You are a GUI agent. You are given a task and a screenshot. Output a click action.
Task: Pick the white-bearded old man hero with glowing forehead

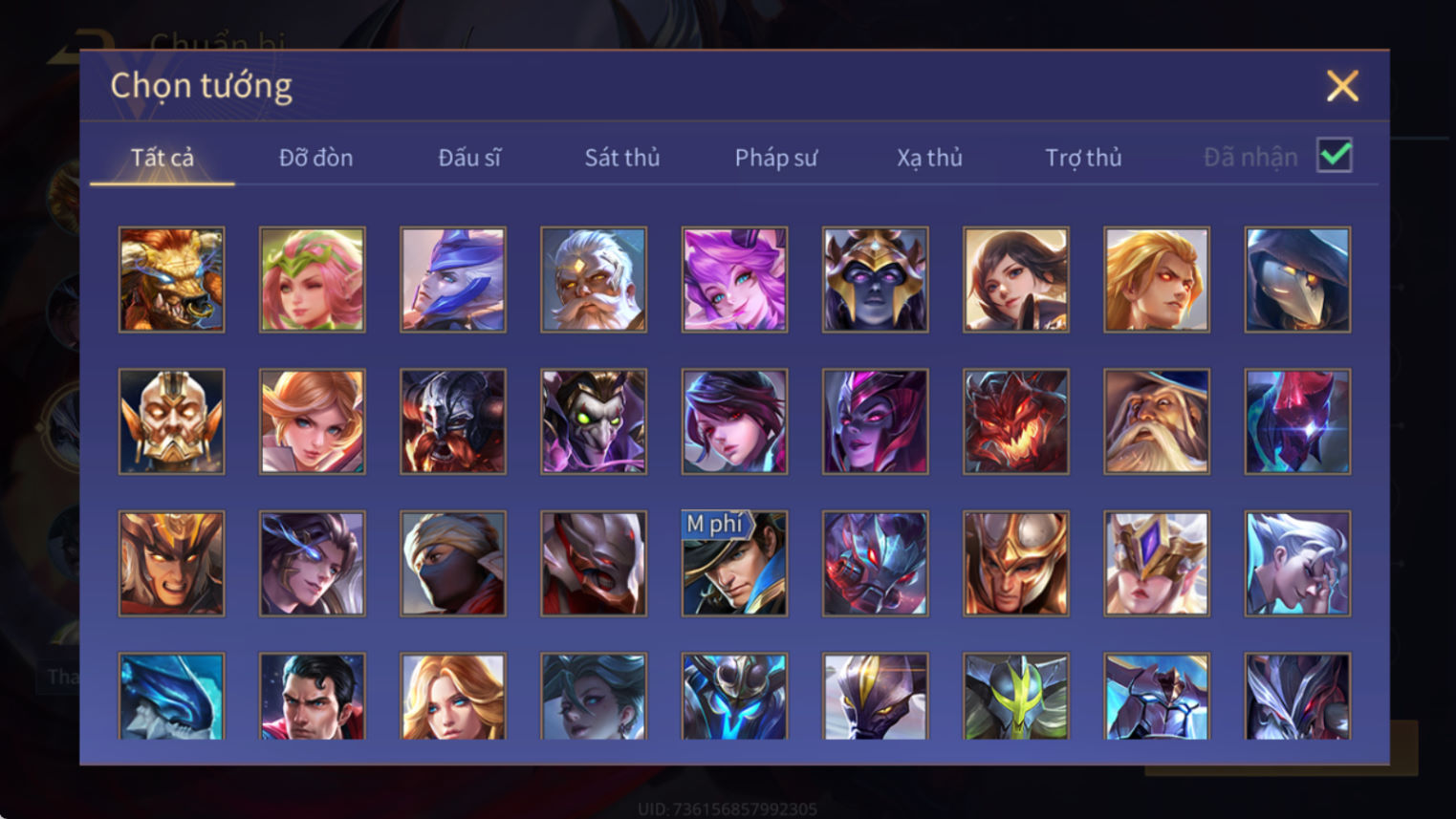pyautogui.click(x=594, y=279)
